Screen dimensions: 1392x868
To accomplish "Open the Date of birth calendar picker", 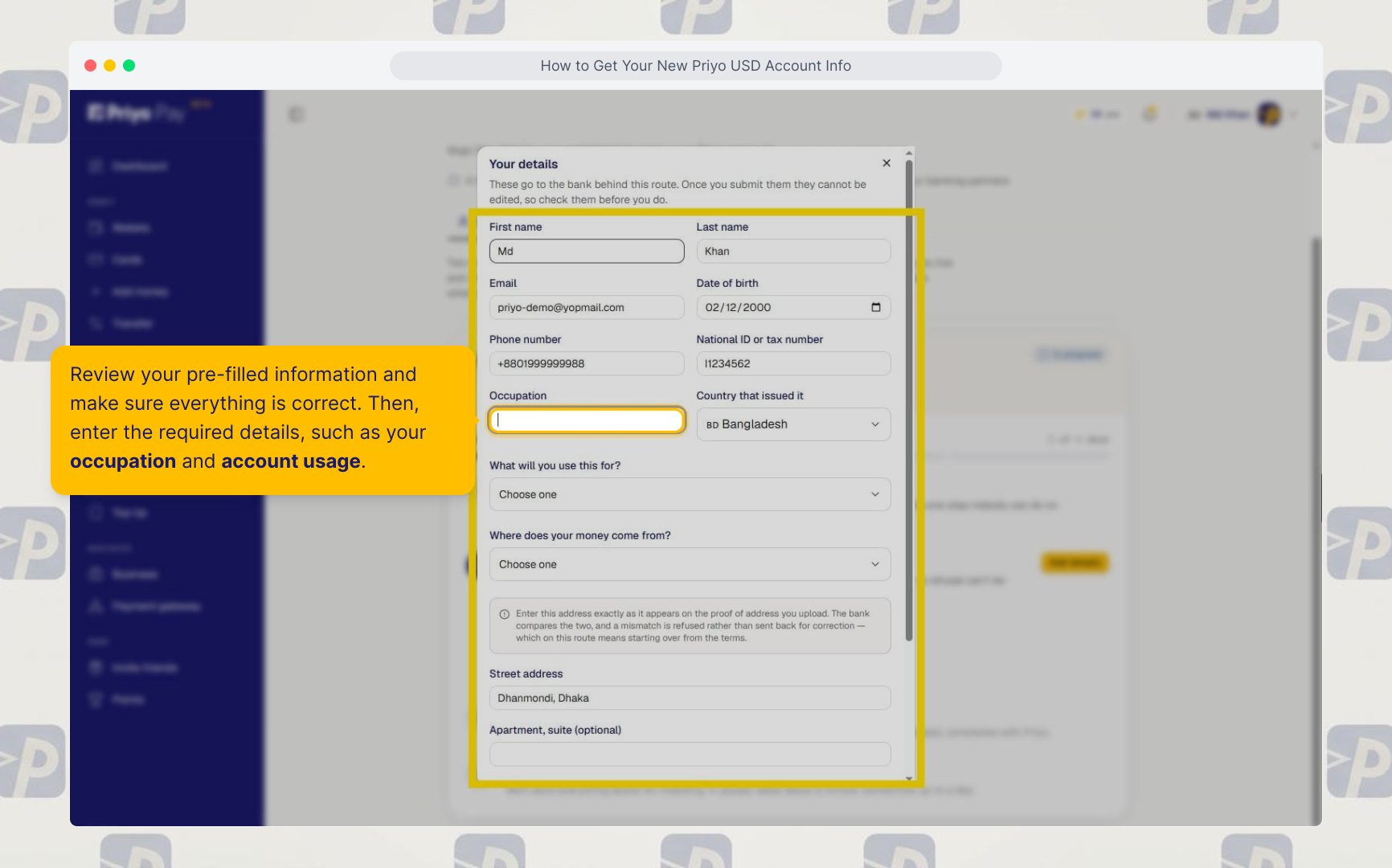I will [876, 307].
